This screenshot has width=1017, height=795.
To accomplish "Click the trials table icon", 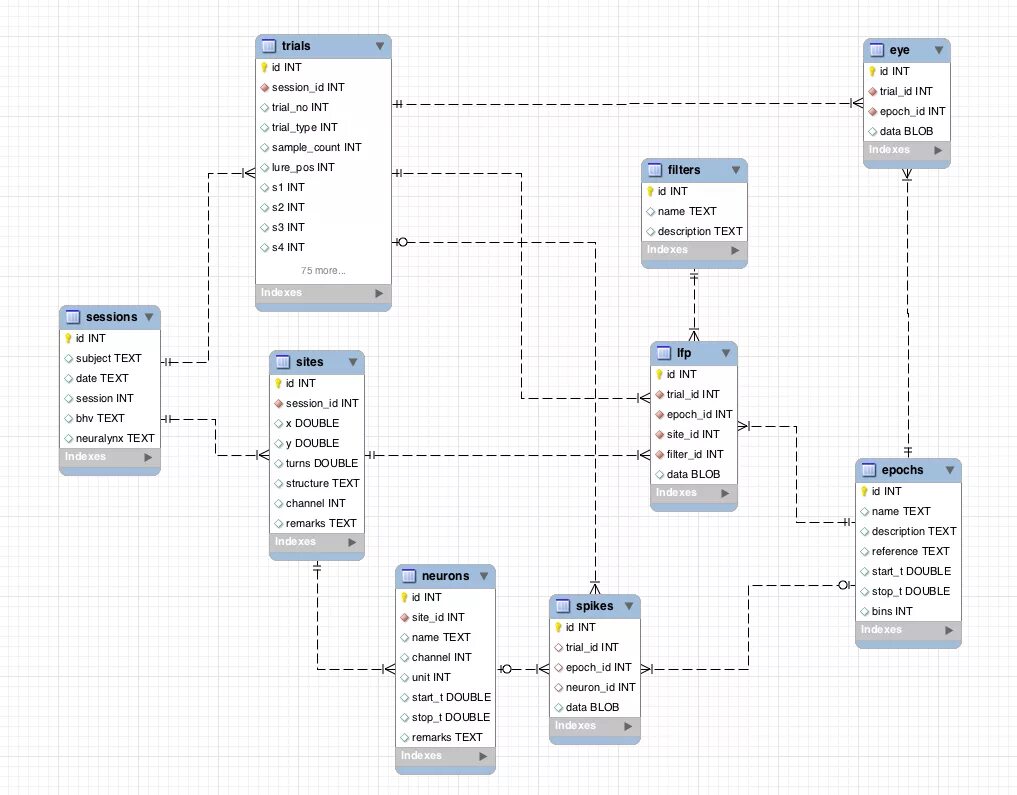I will (x=269, y=46).
